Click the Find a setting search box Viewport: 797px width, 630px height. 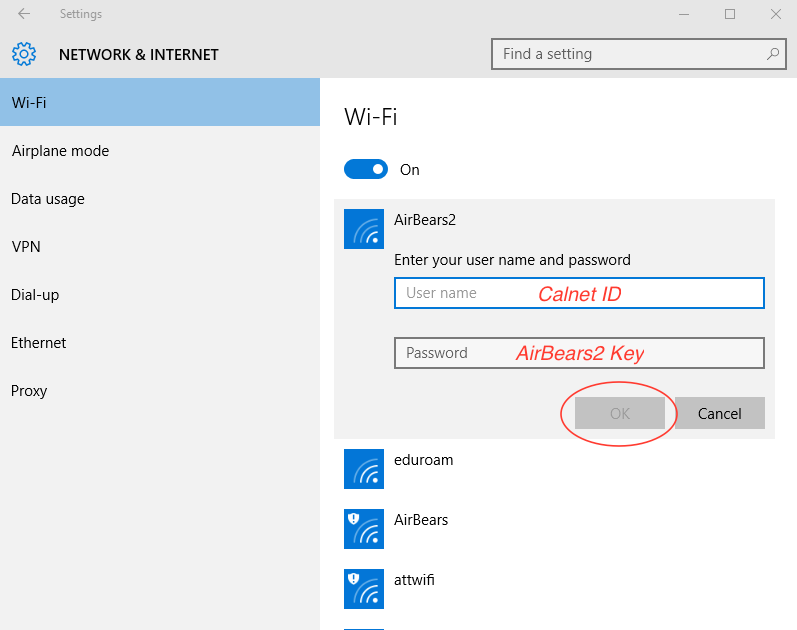pyautogui.click(x=638, y=54)
